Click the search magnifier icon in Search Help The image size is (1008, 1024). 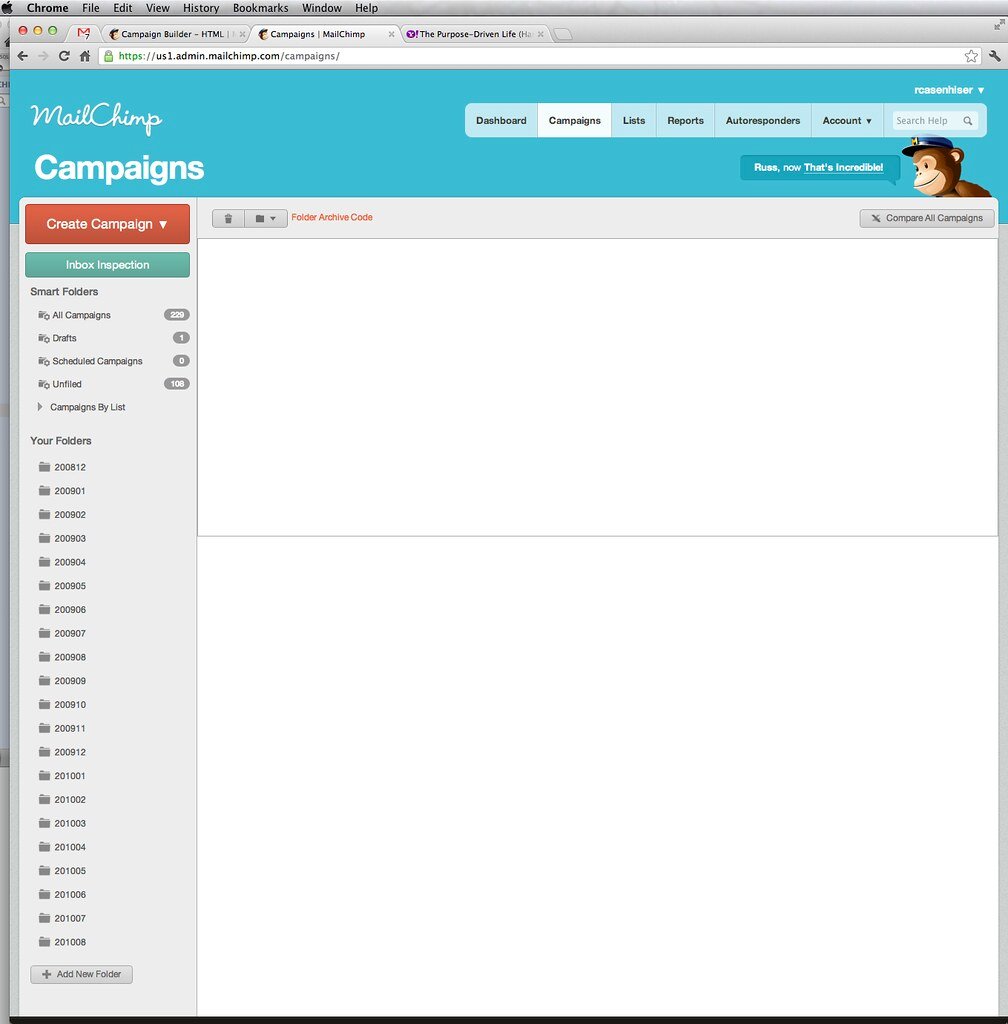click(967, 121)
